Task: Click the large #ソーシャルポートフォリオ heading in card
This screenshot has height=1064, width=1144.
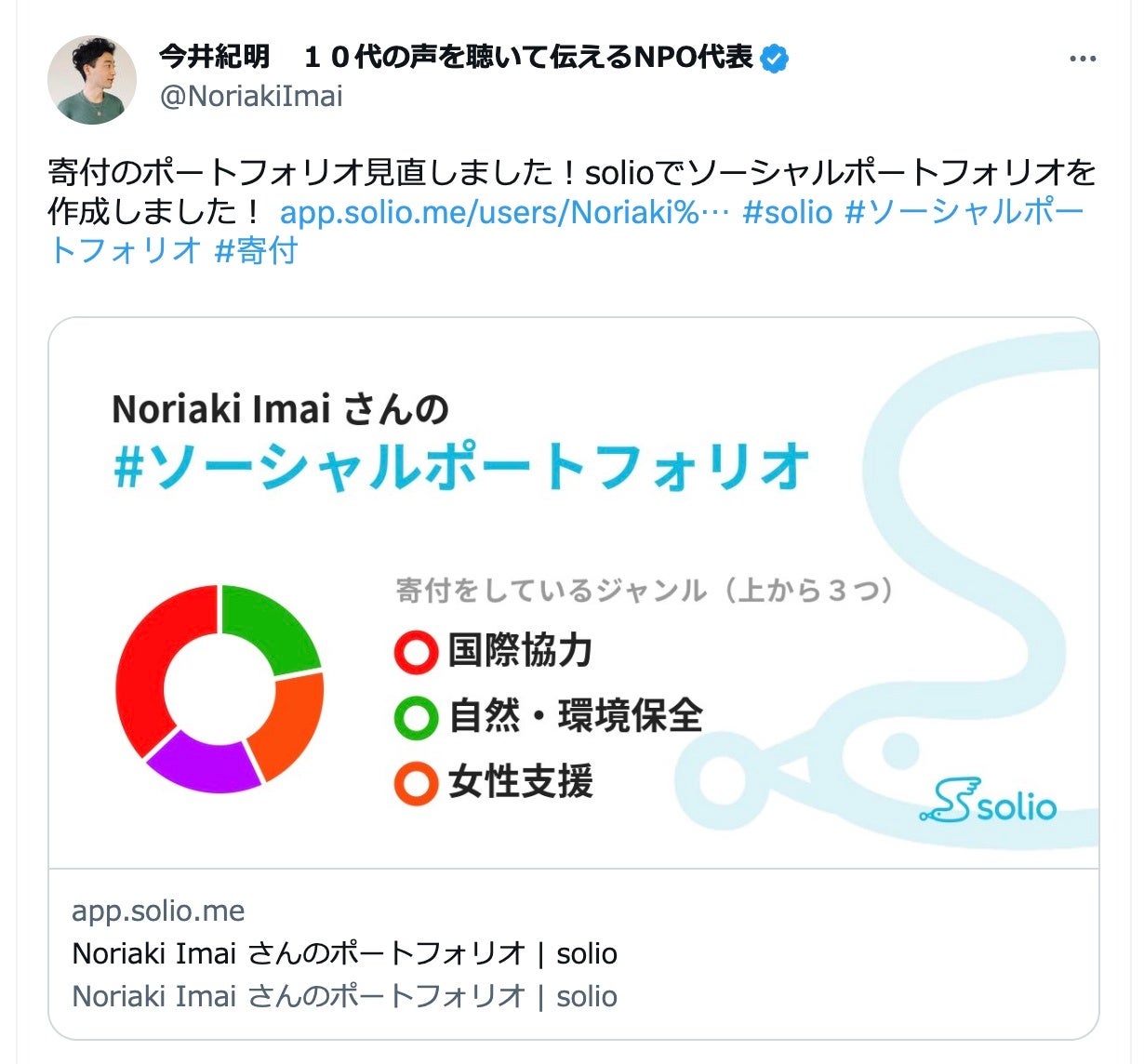Action: pyautogui.click(x=460, y=466)
